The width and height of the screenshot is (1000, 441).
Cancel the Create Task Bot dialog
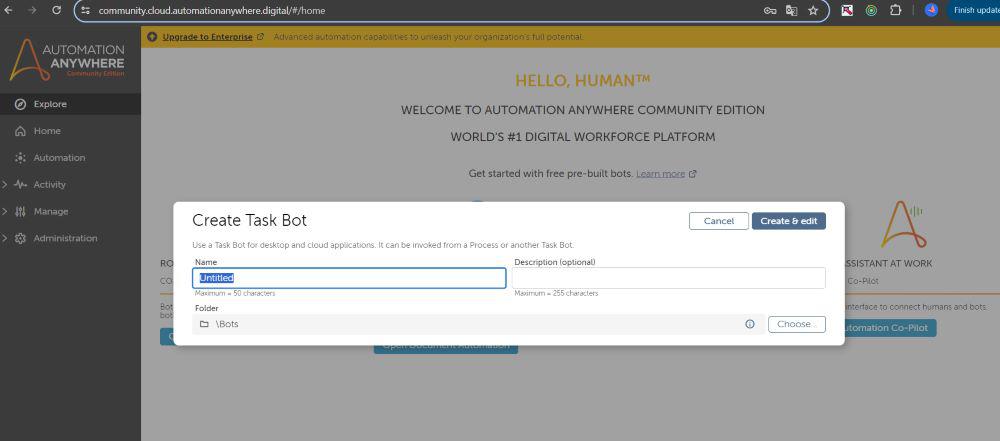coord(719,221)
